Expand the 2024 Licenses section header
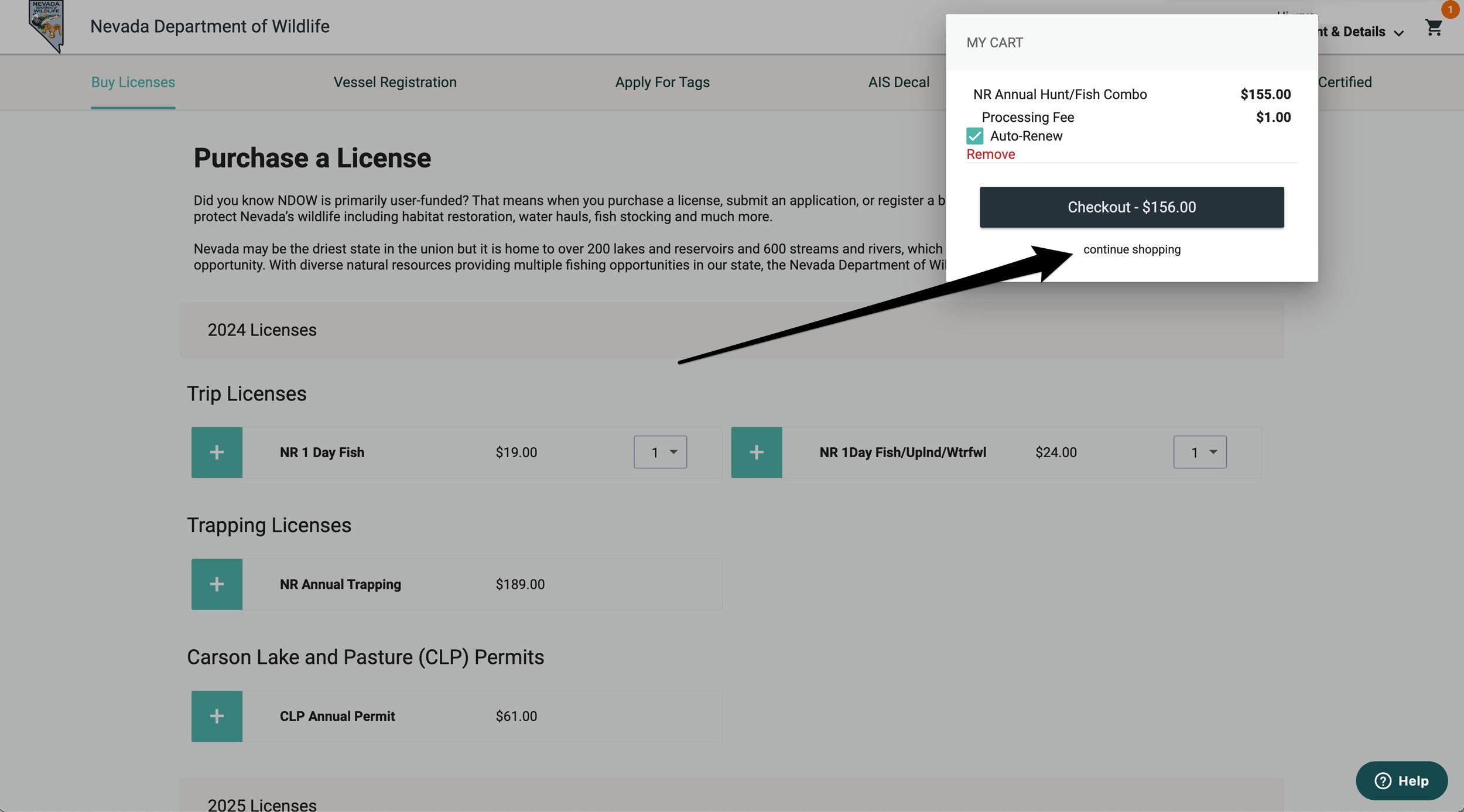Viewport: 1464px width, 812px height. (261, 330)
